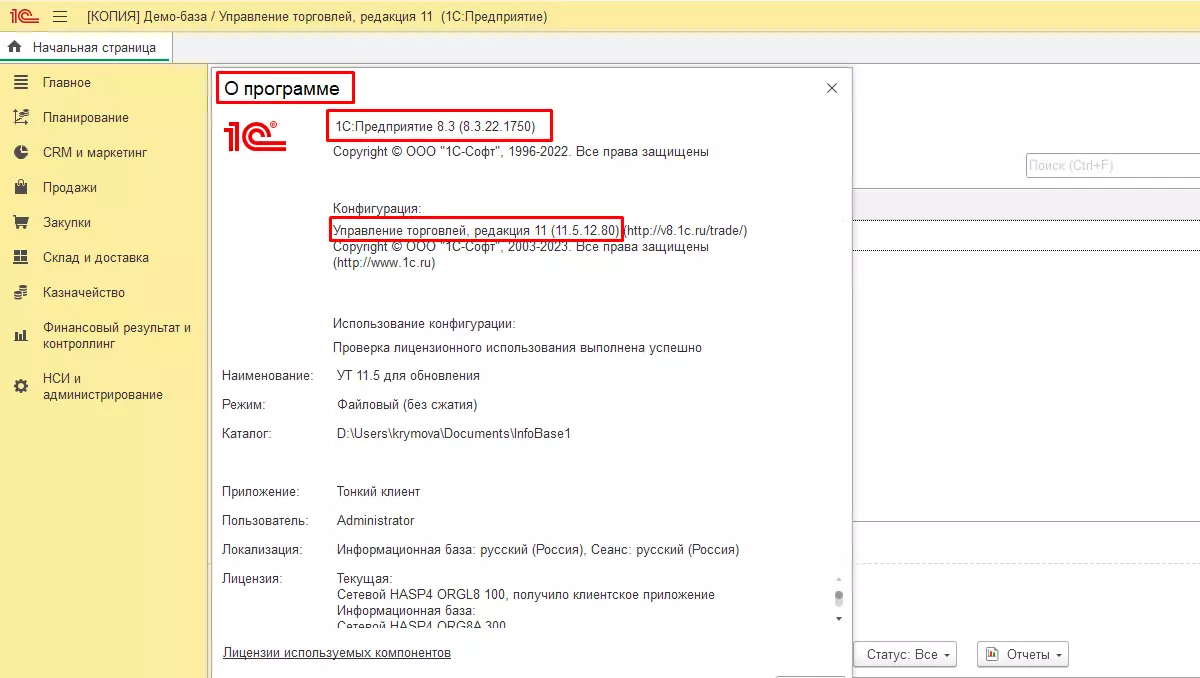1200x678 pixels.
Task: Click the Продажи shopping bag icon
Action: tap(21, 187)
